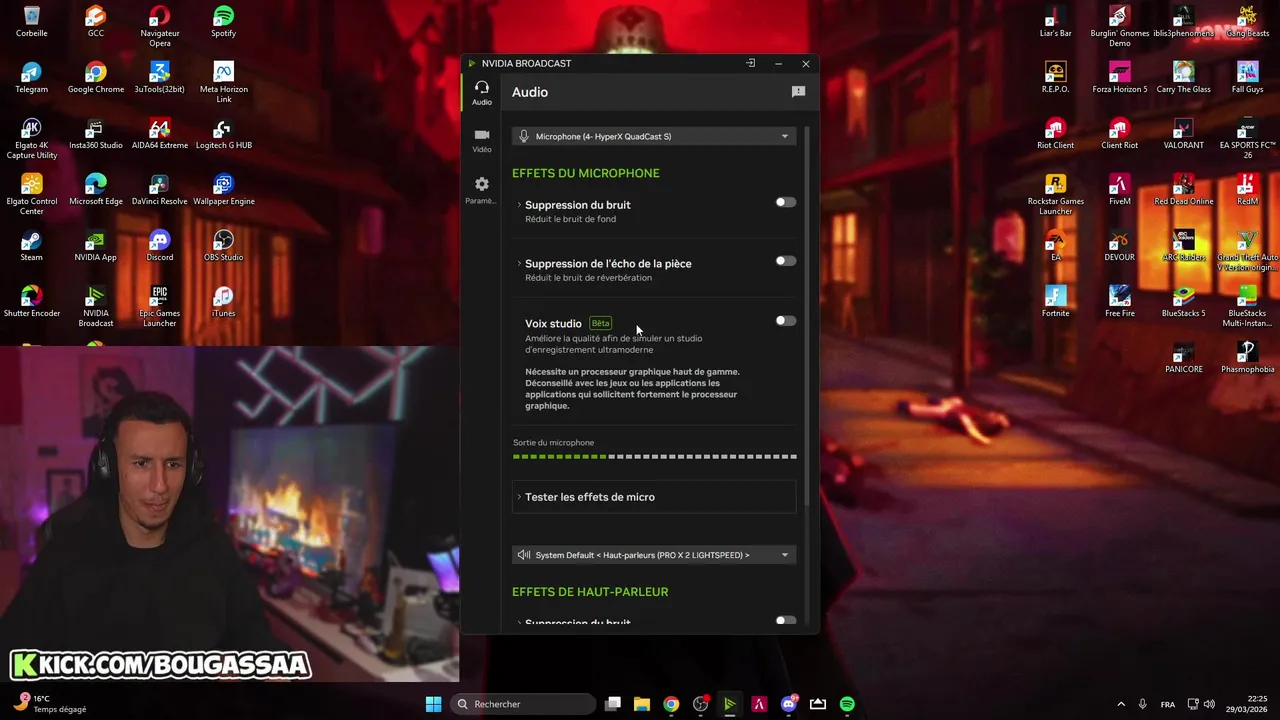Select the iTunes desktop shortcut
Image resolution: width=1280 pixels, height=720 pixels.
[224, 302]
